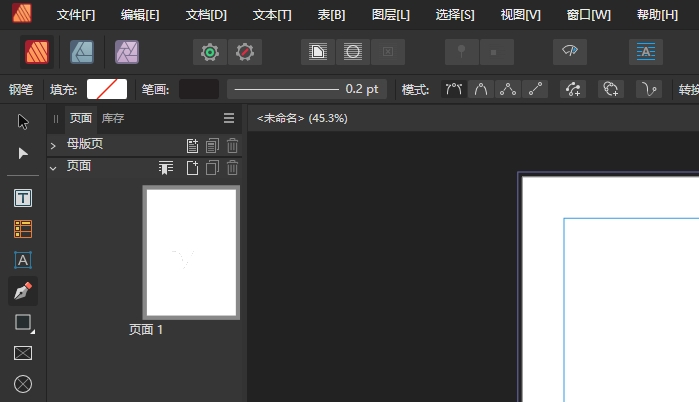Expand the 母版页 section
The height and width of the screenshot is (402, 699).
pos(53,145)
